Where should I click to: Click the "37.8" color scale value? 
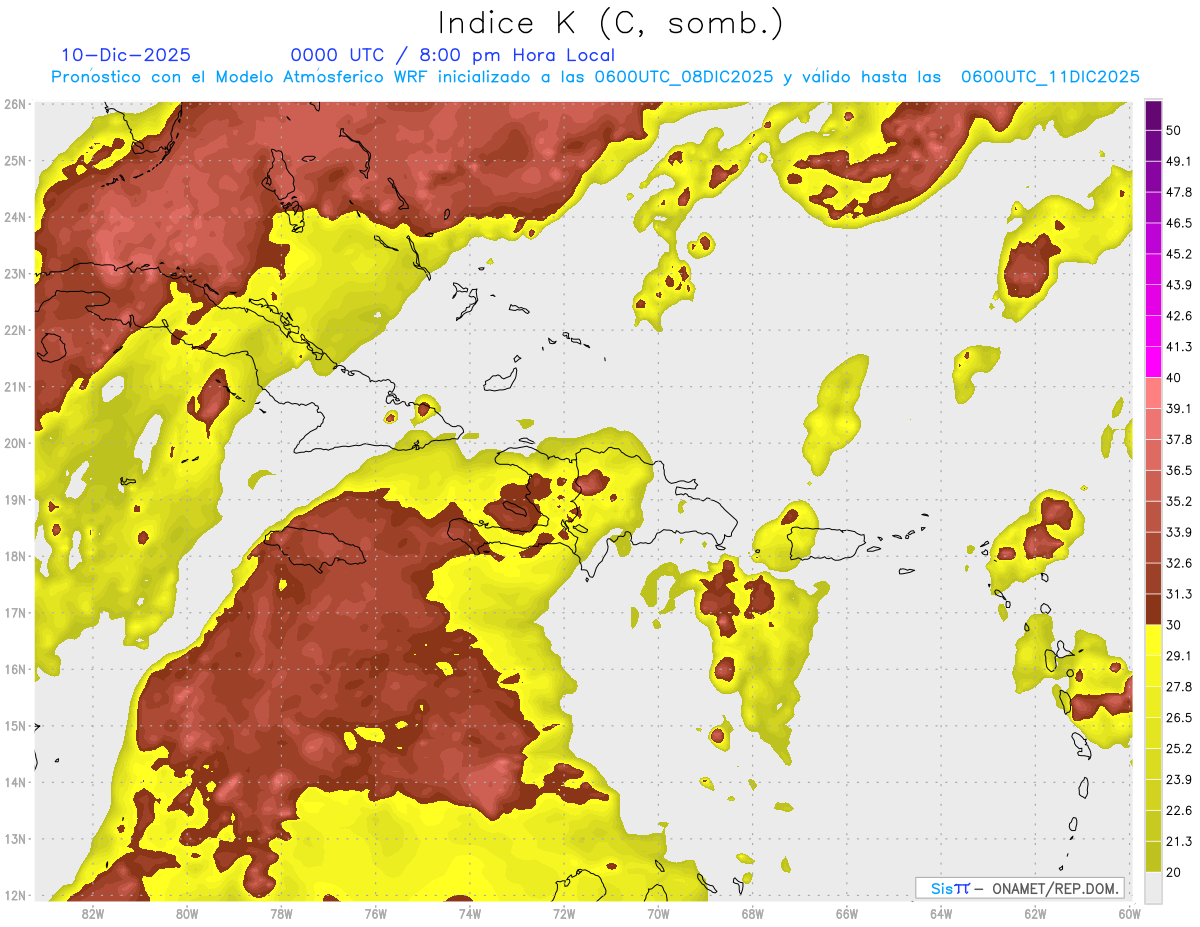pyautogui.click(x=1179, y=439)
